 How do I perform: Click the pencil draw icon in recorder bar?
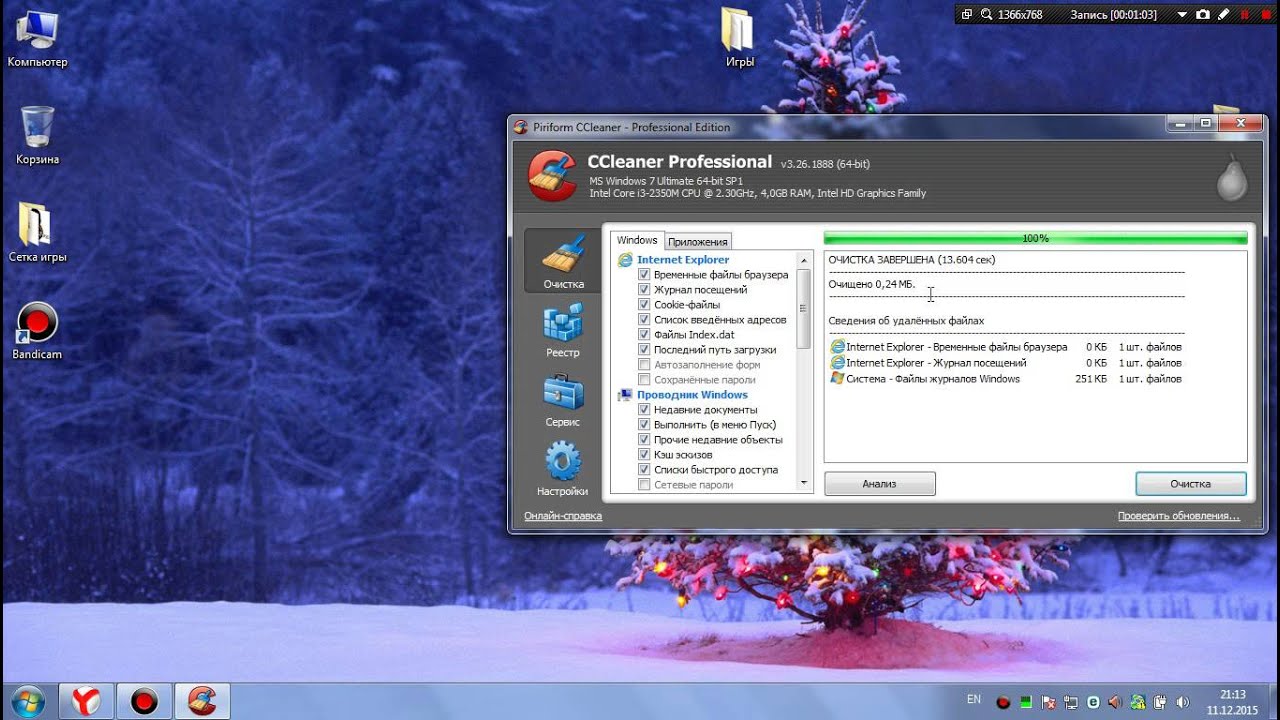[x=1224, y=14]
